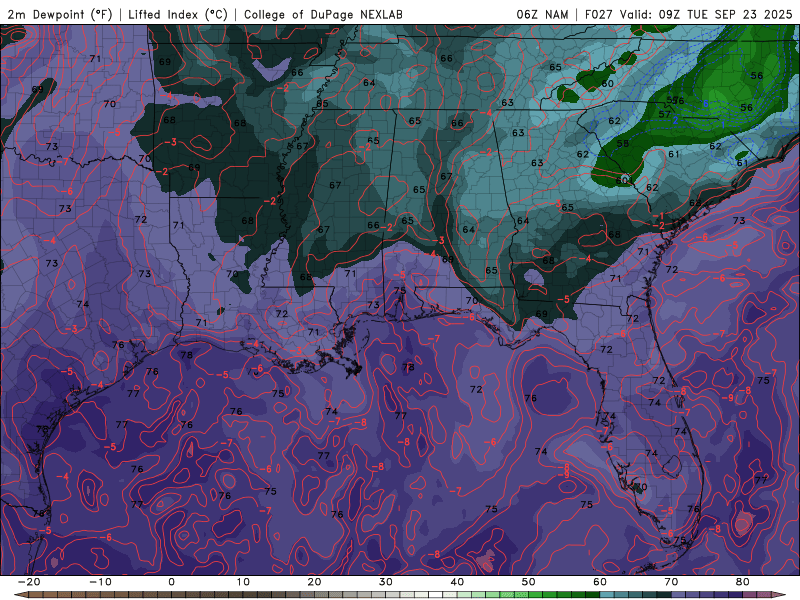Click the 30 label on the color scale
This screenshot has height=600, width=800.
(386, 582)
